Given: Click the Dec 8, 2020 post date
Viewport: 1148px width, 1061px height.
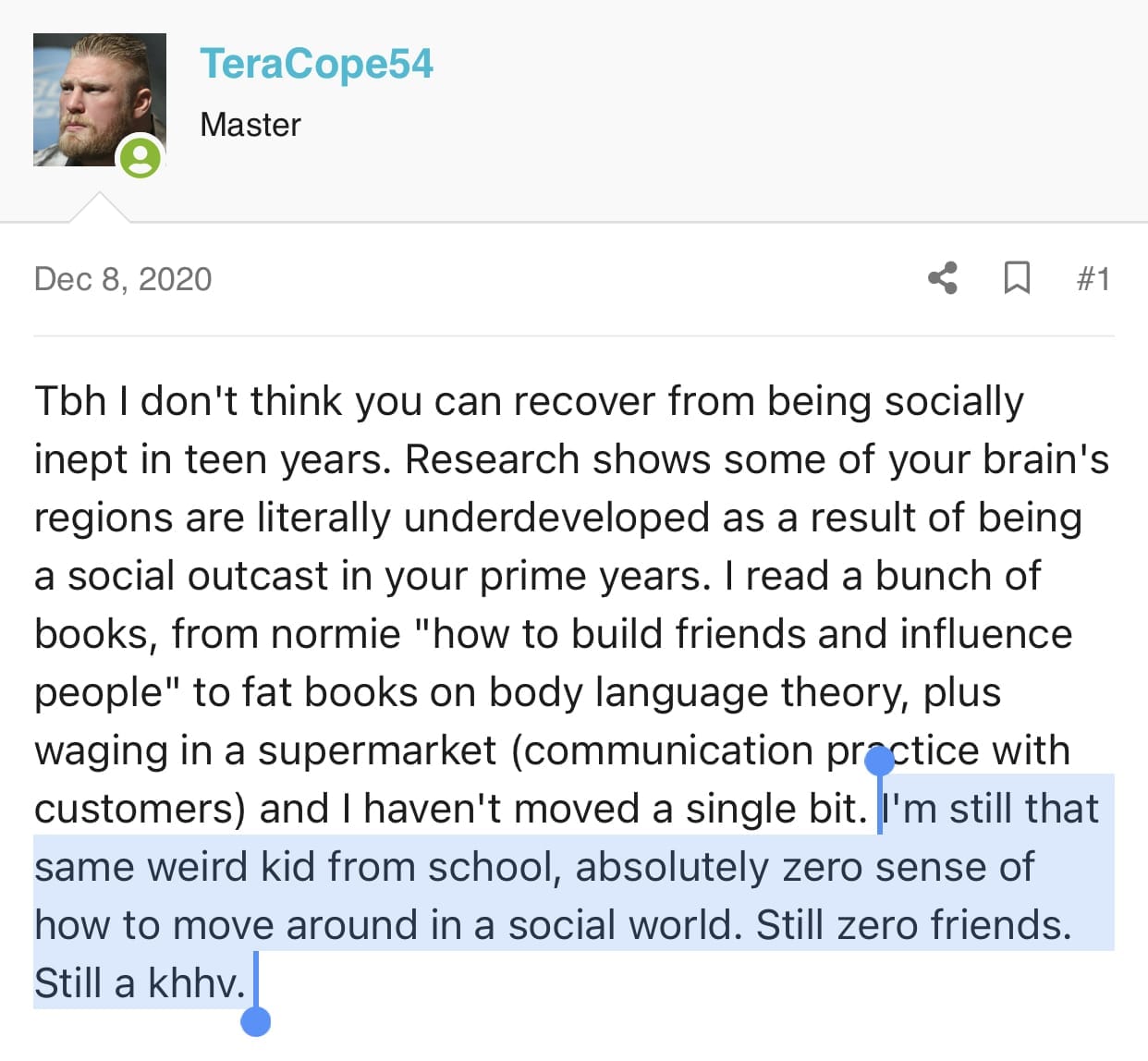Looking at the screenshot, I should 123,279.
